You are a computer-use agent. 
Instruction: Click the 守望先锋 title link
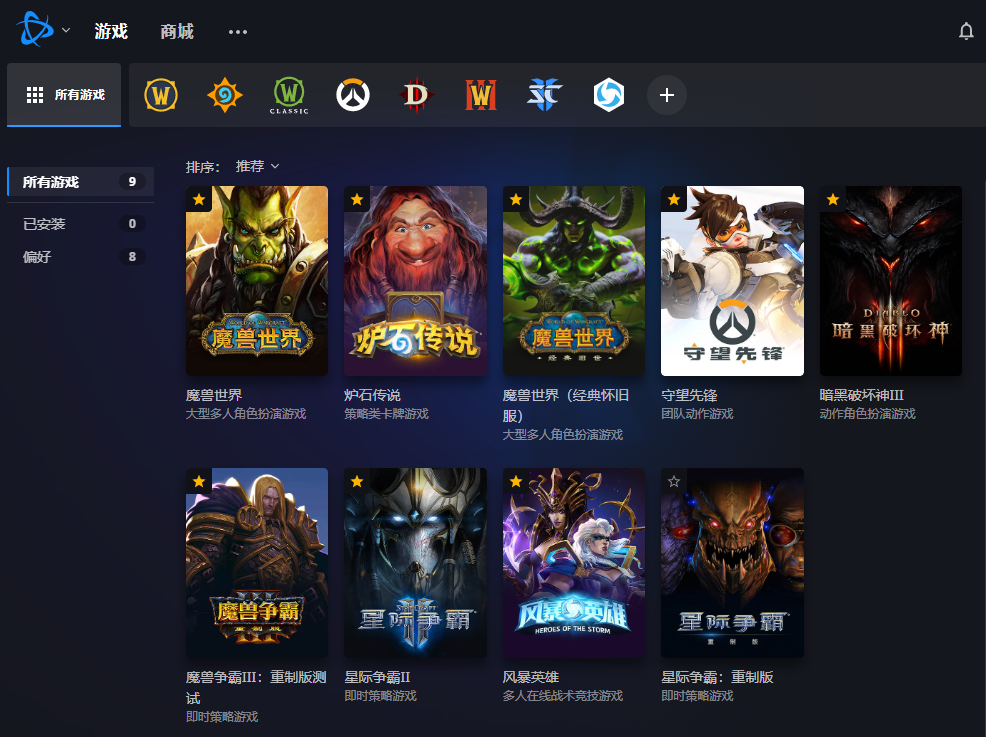[689, 395]
